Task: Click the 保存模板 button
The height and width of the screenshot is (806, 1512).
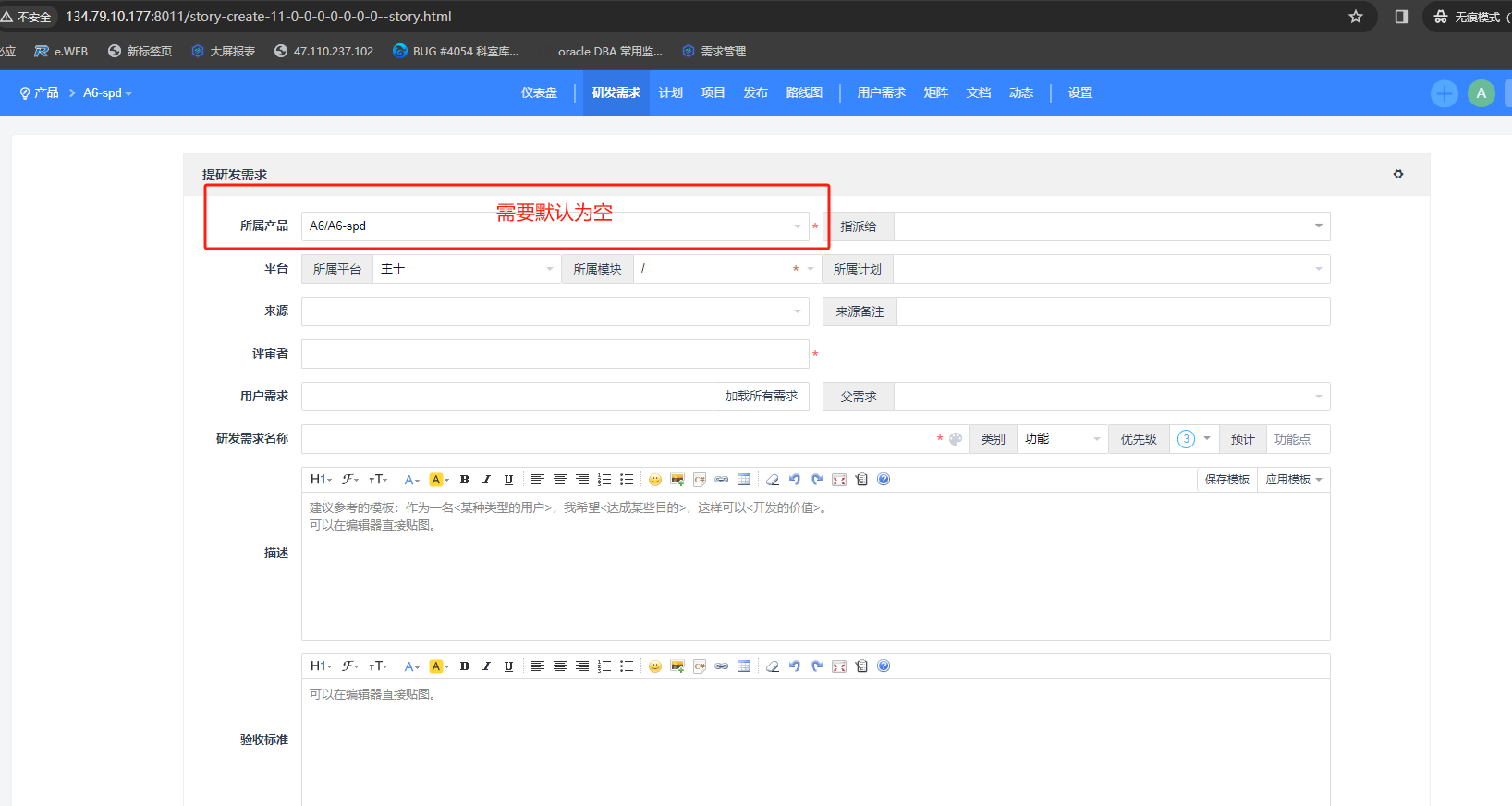Action: [x=1226, y=480]
